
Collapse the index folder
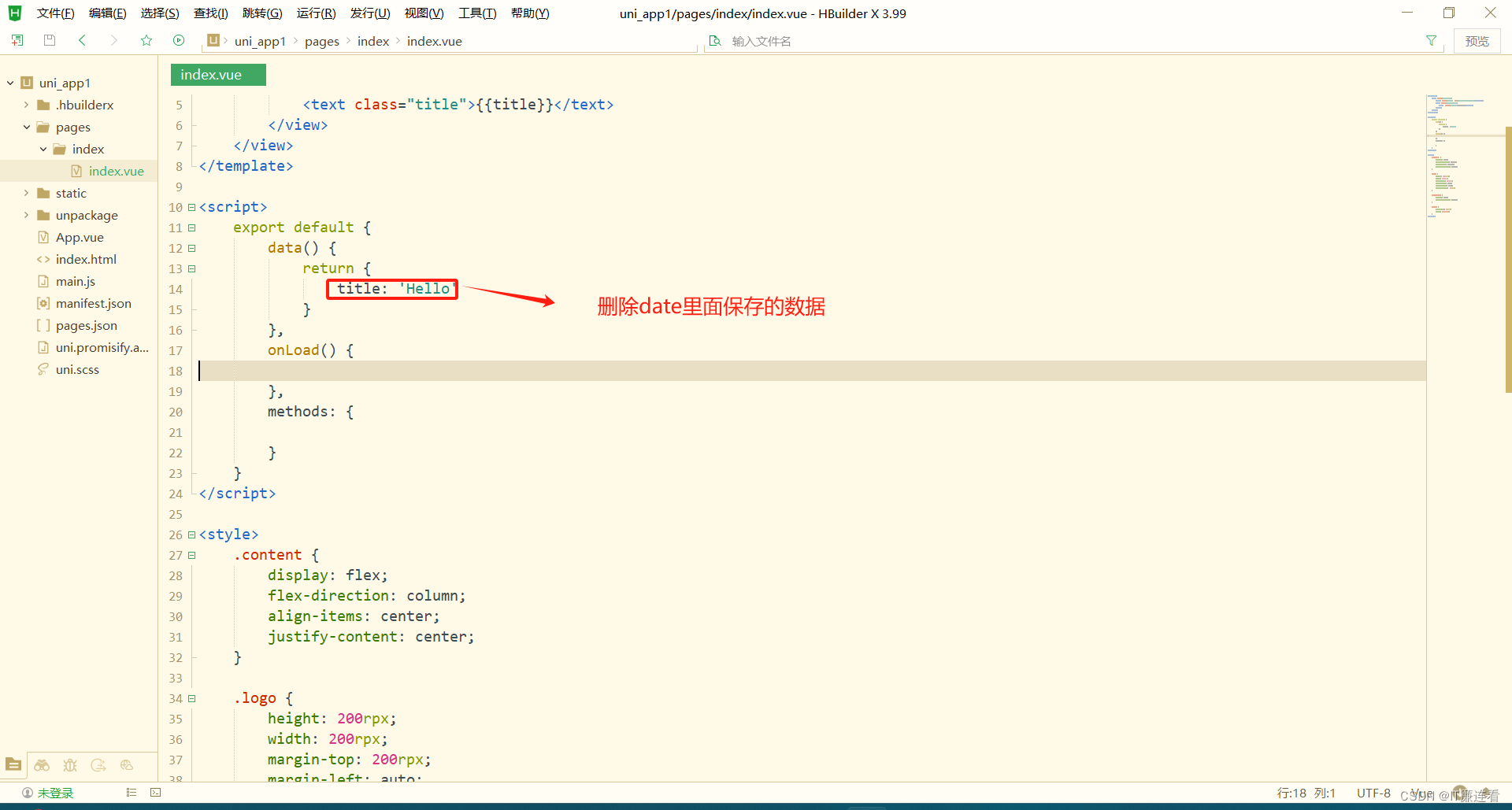43,149
